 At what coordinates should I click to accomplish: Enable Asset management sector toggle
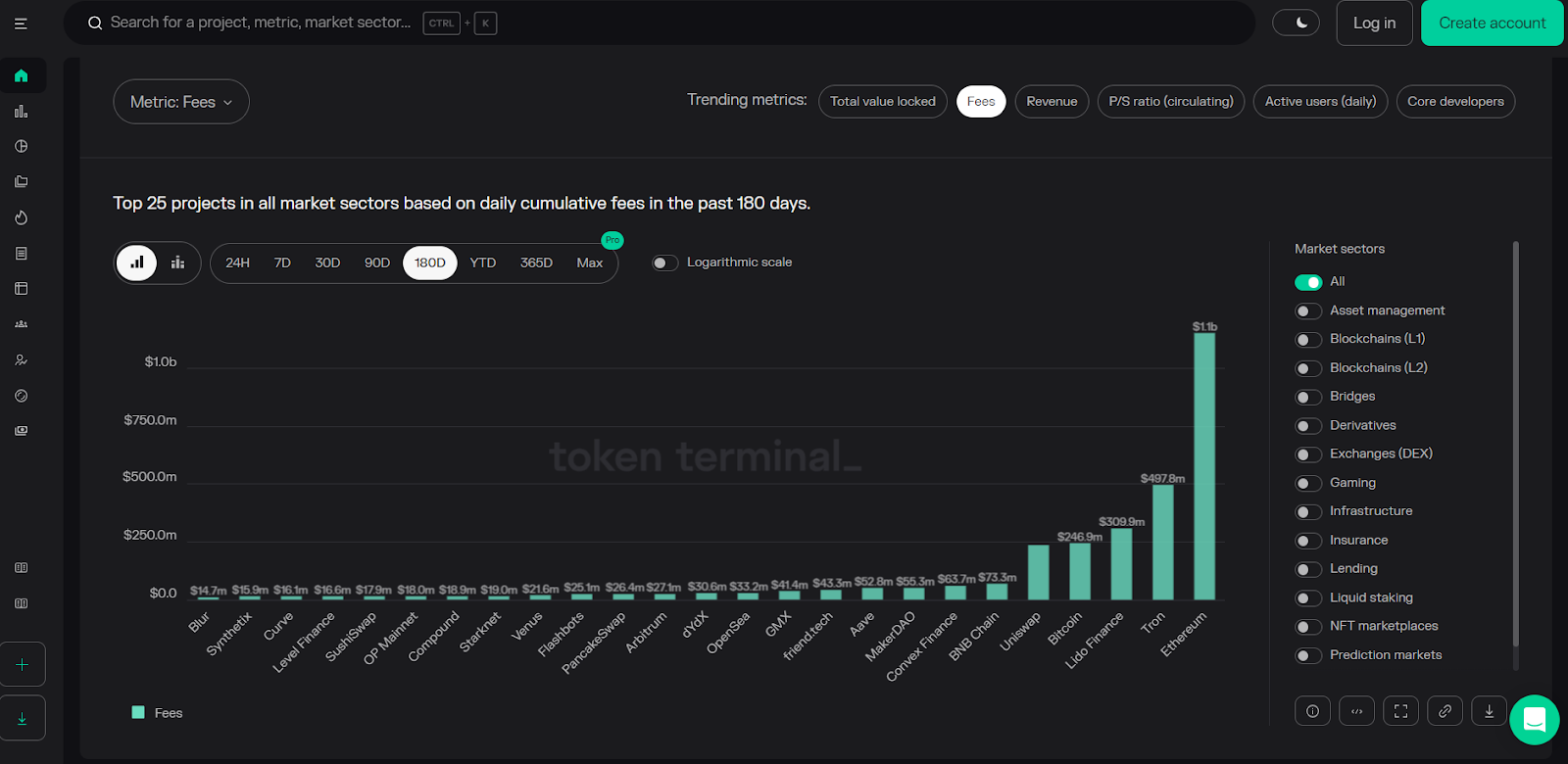pyautogui.click(x=1308, y=310)
